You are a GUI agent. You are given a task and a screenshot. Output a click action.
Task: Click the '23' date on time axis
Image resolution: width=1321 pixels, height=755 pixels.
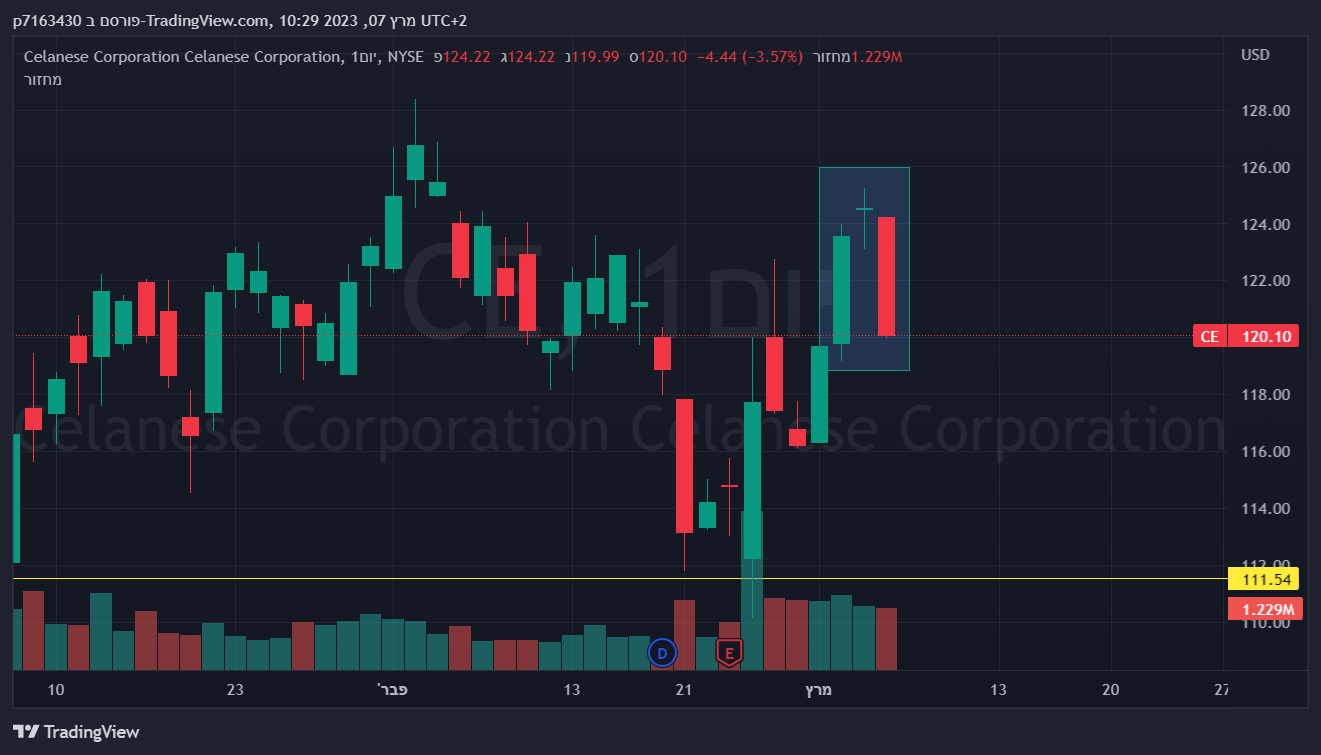coord(235,689)
